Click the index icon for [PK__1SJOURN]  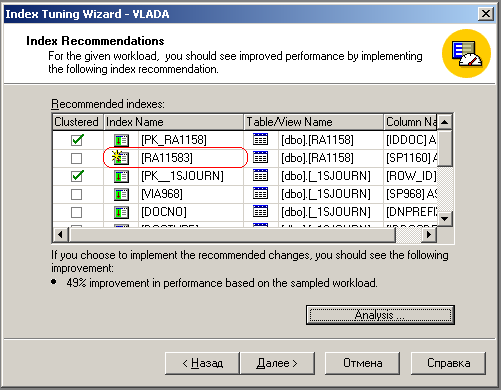pyautogui.click(x=121, y=176)
